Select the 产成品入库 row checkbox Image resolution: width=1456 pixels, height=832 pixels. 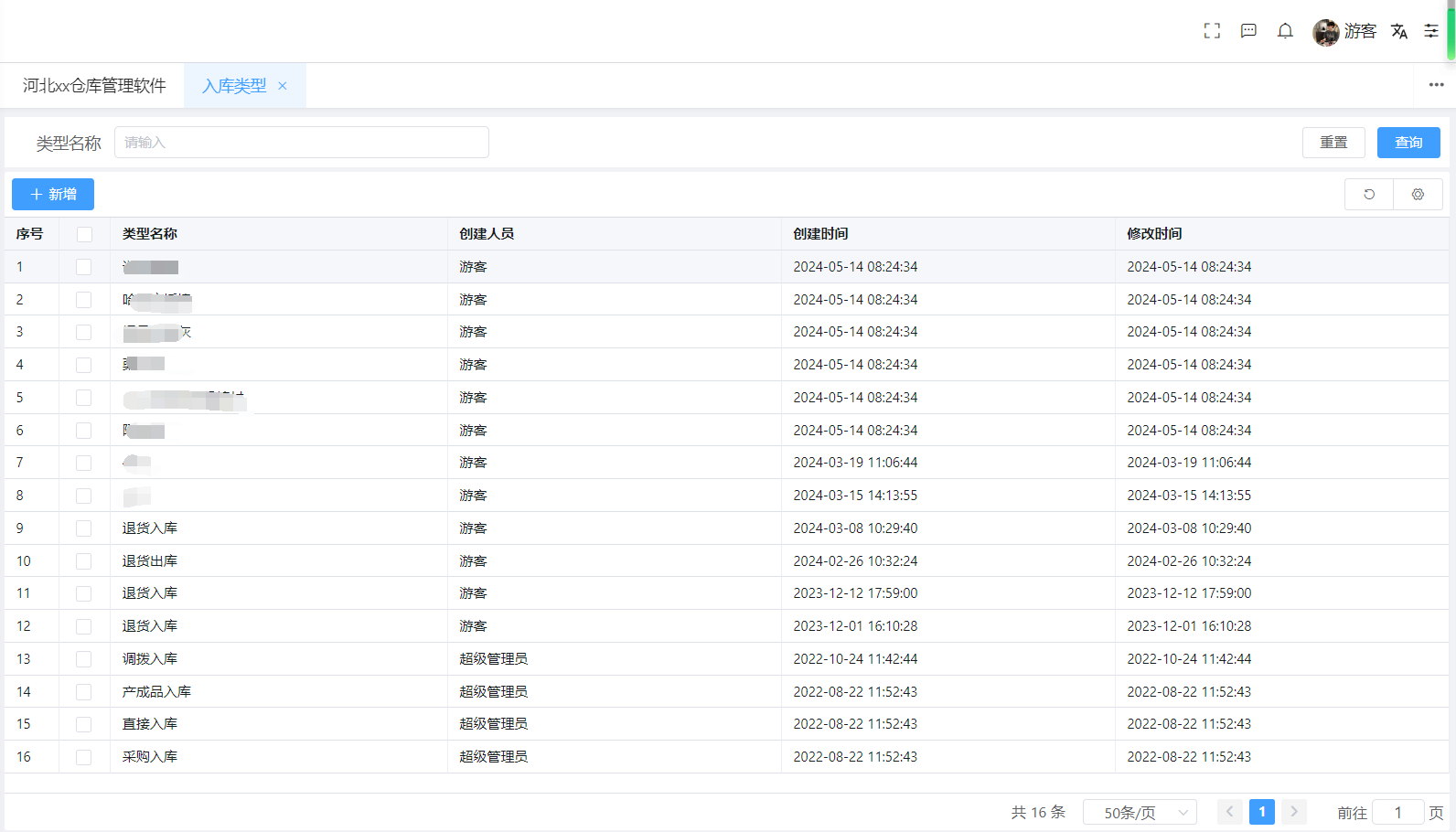84,692
